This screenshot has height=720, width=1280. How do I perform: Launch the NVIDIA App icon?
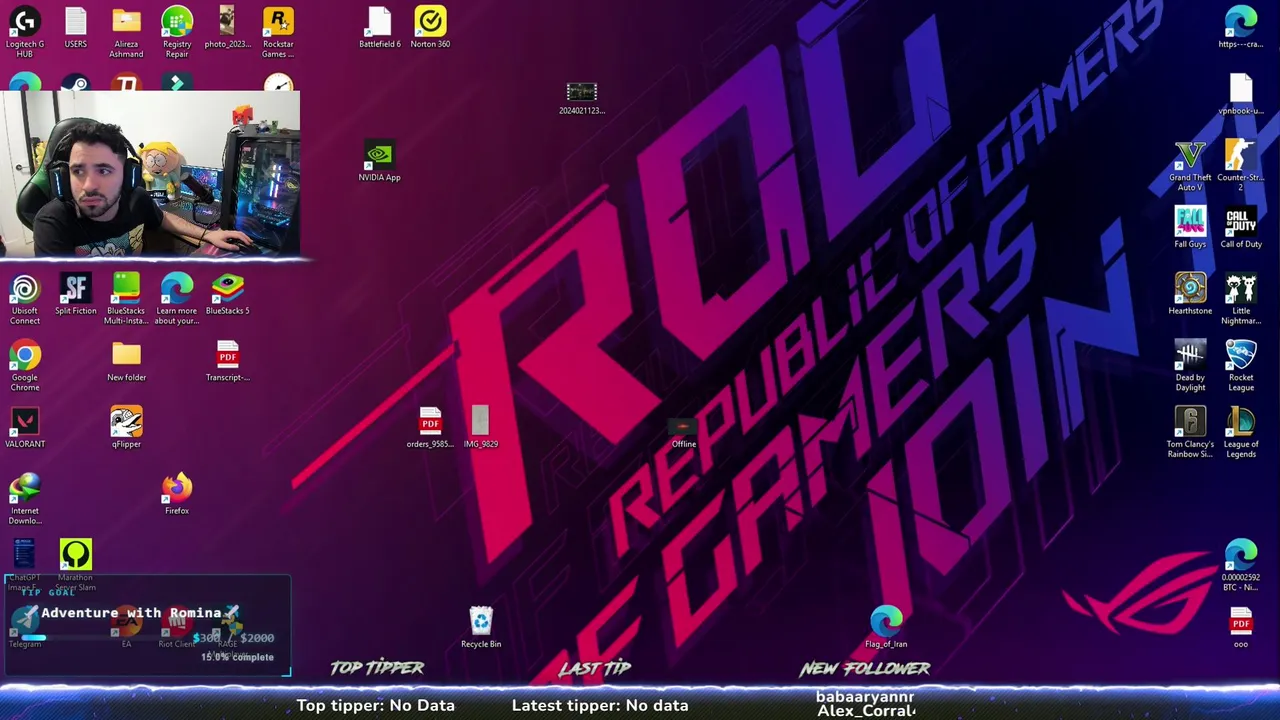[379, 162]
